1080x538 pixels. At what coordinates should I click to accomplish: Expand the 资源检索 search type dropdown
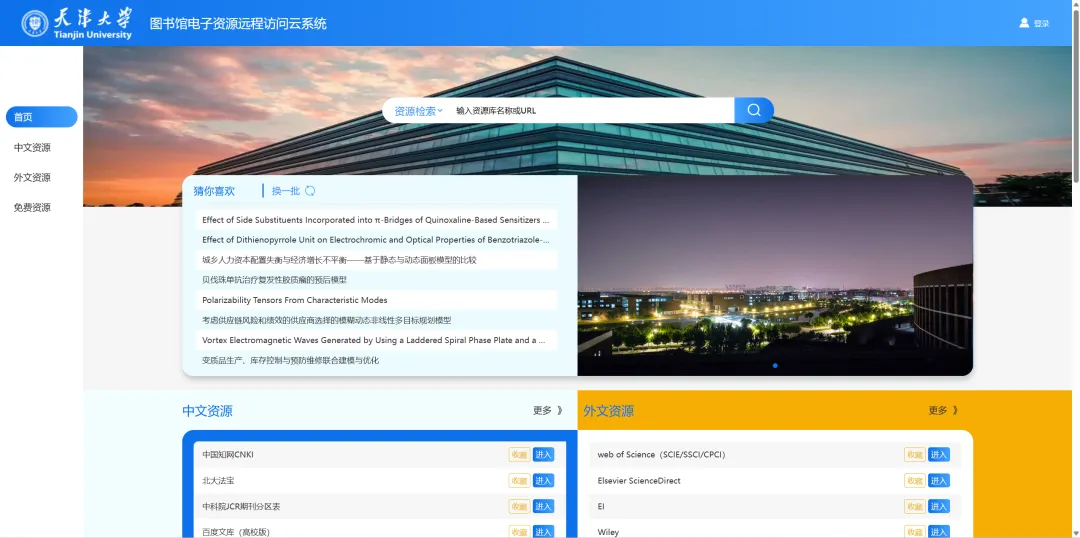[x=418, y=111]
